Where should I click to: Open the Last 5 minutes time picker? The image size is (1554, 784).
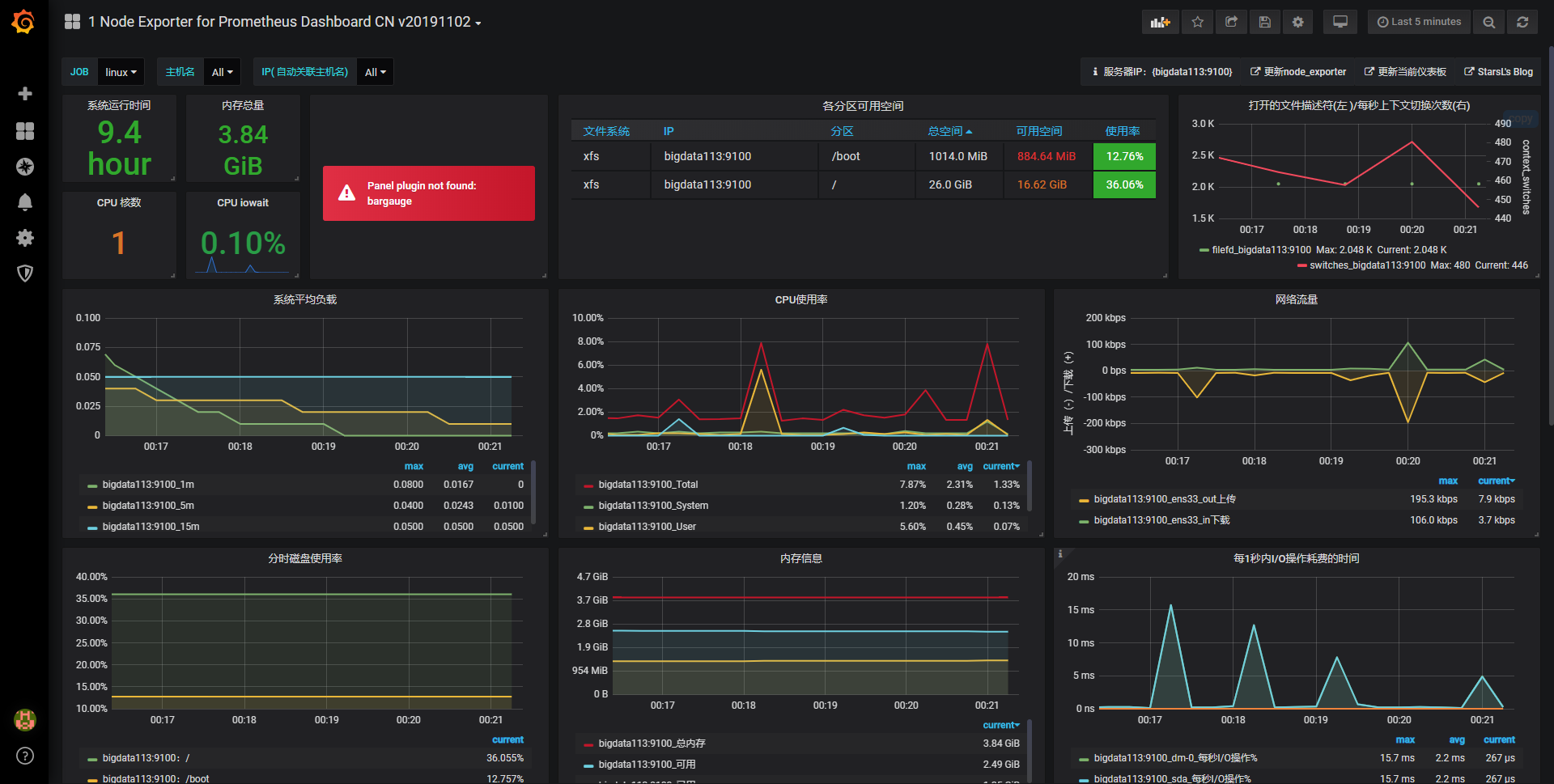tap(1420, 22)
